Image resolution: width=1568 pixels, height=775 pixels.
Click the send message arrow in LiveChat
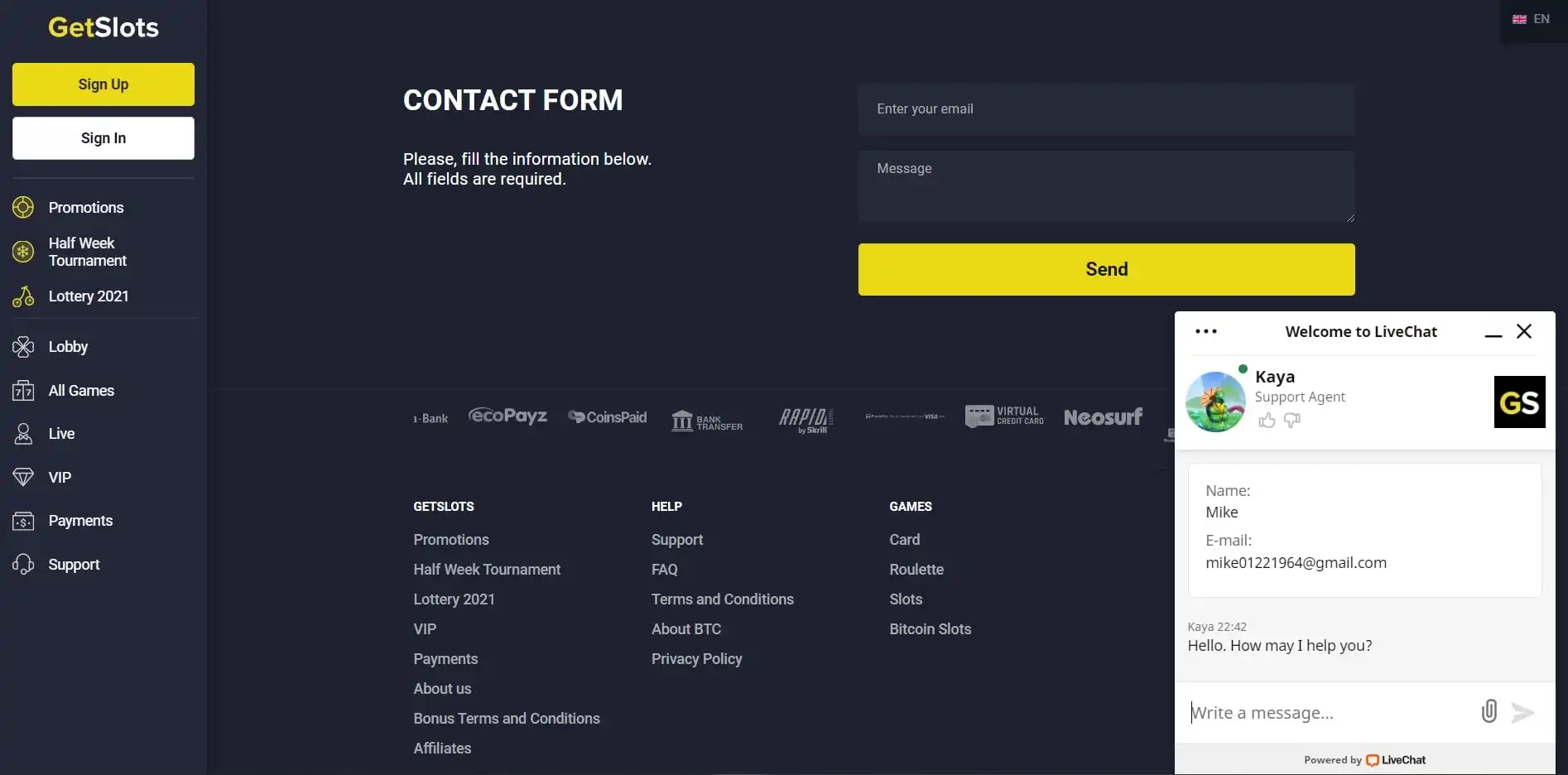click(x=1522, y=712)
